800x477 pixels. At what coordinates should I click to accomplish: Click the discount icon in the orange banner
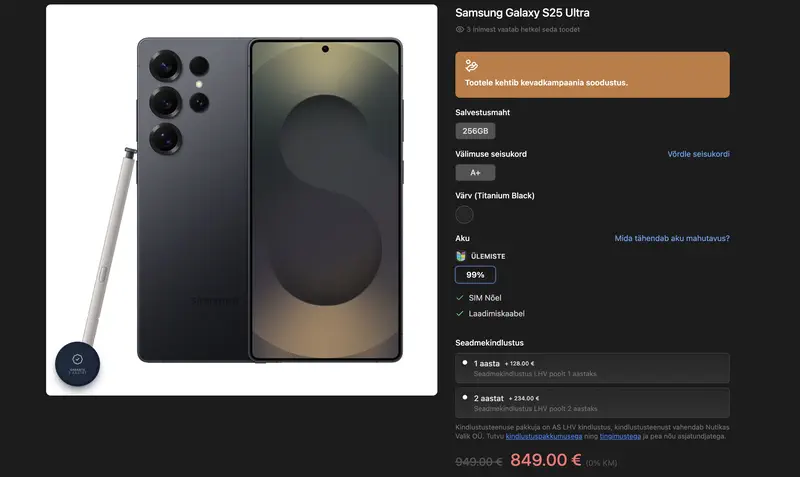pyautogui.click(x=471, y=65)
